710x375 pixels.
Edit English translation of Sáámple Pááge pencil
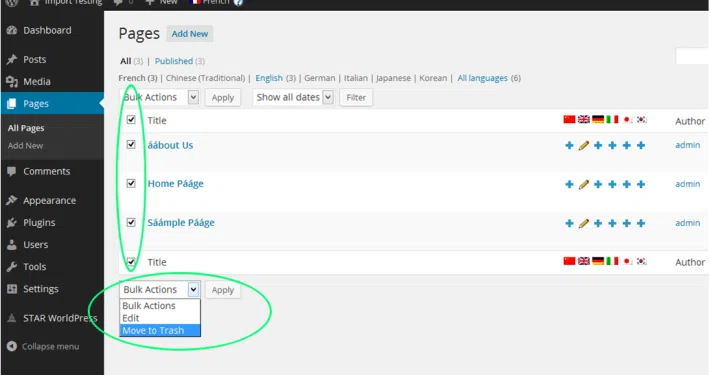584,223
